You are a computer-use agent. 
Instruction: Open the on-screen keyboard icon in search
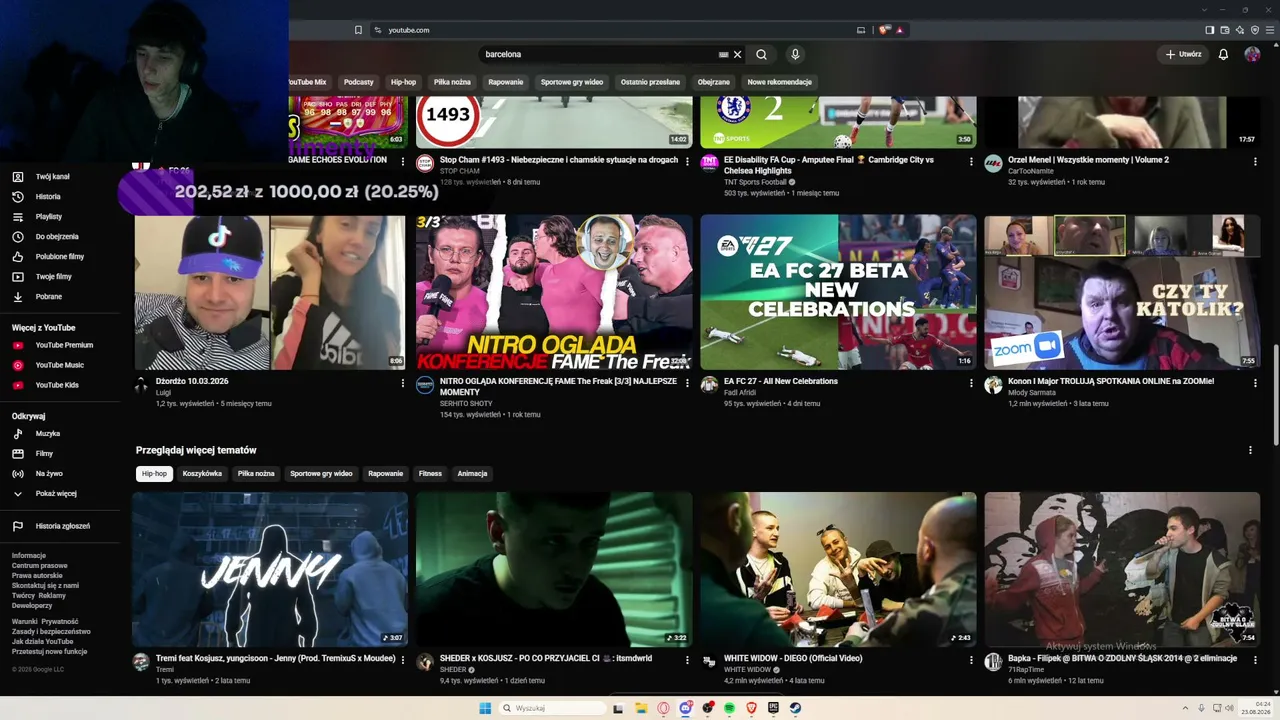click(723, 55)
